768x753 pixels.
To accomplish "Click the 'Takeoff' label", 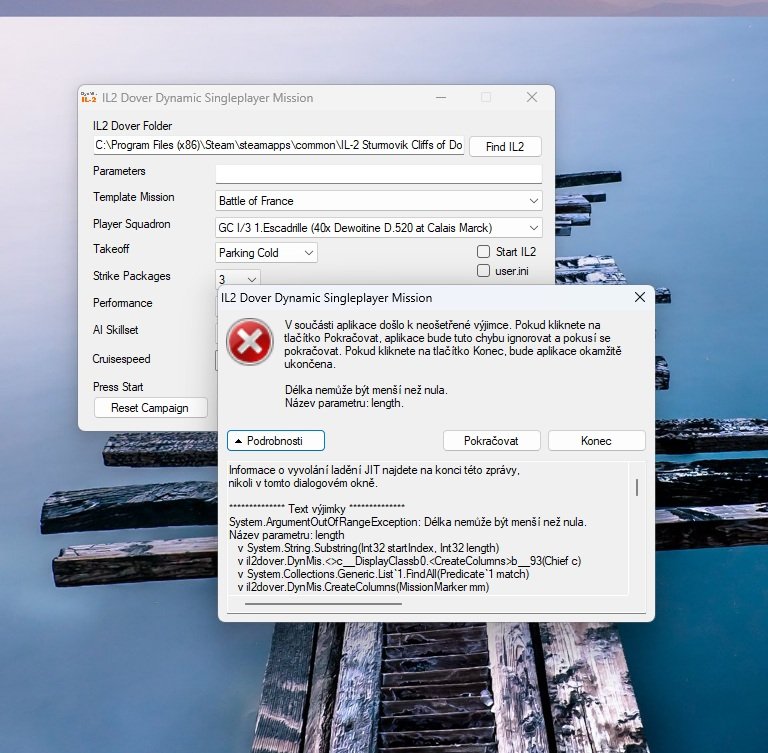I will [x=111, y=249].
